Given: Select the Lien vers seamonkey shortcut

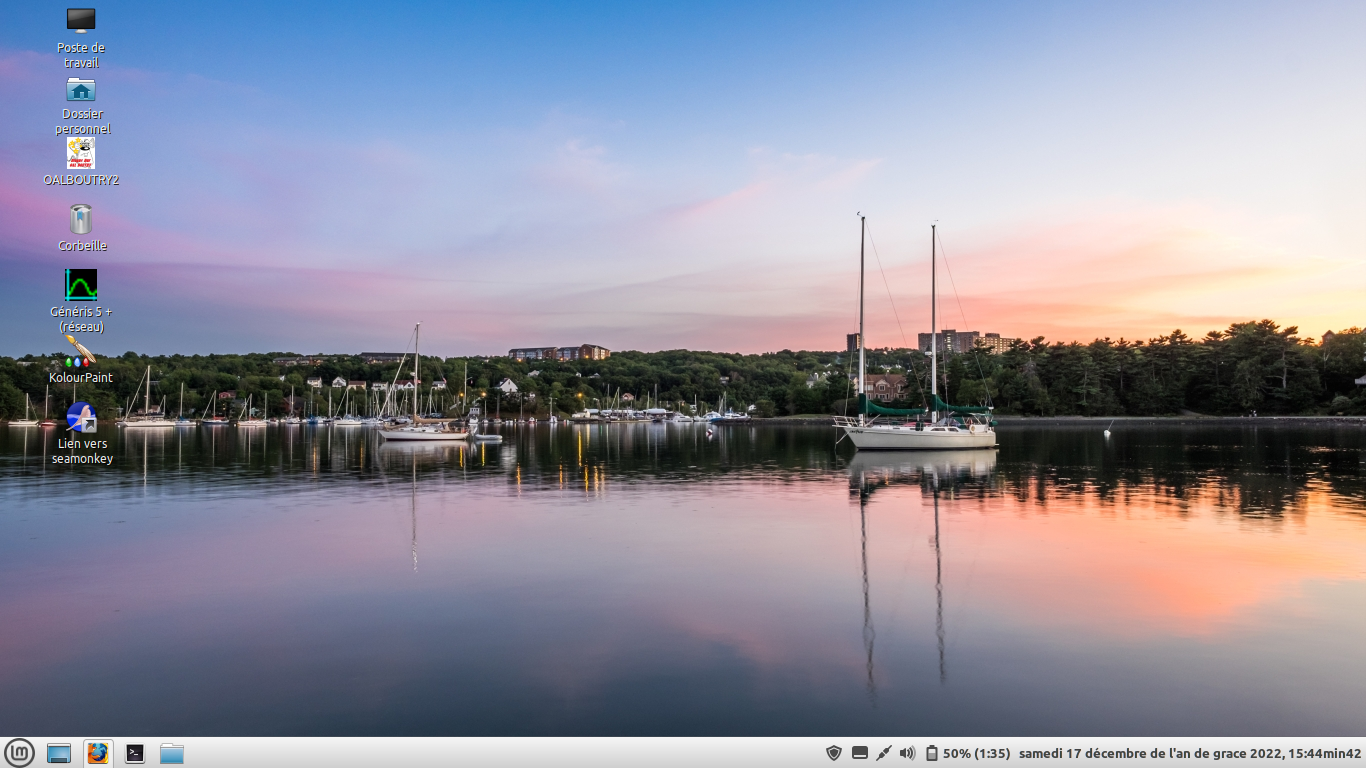Looking at the screenshot, I should click(x=81, y=417).
